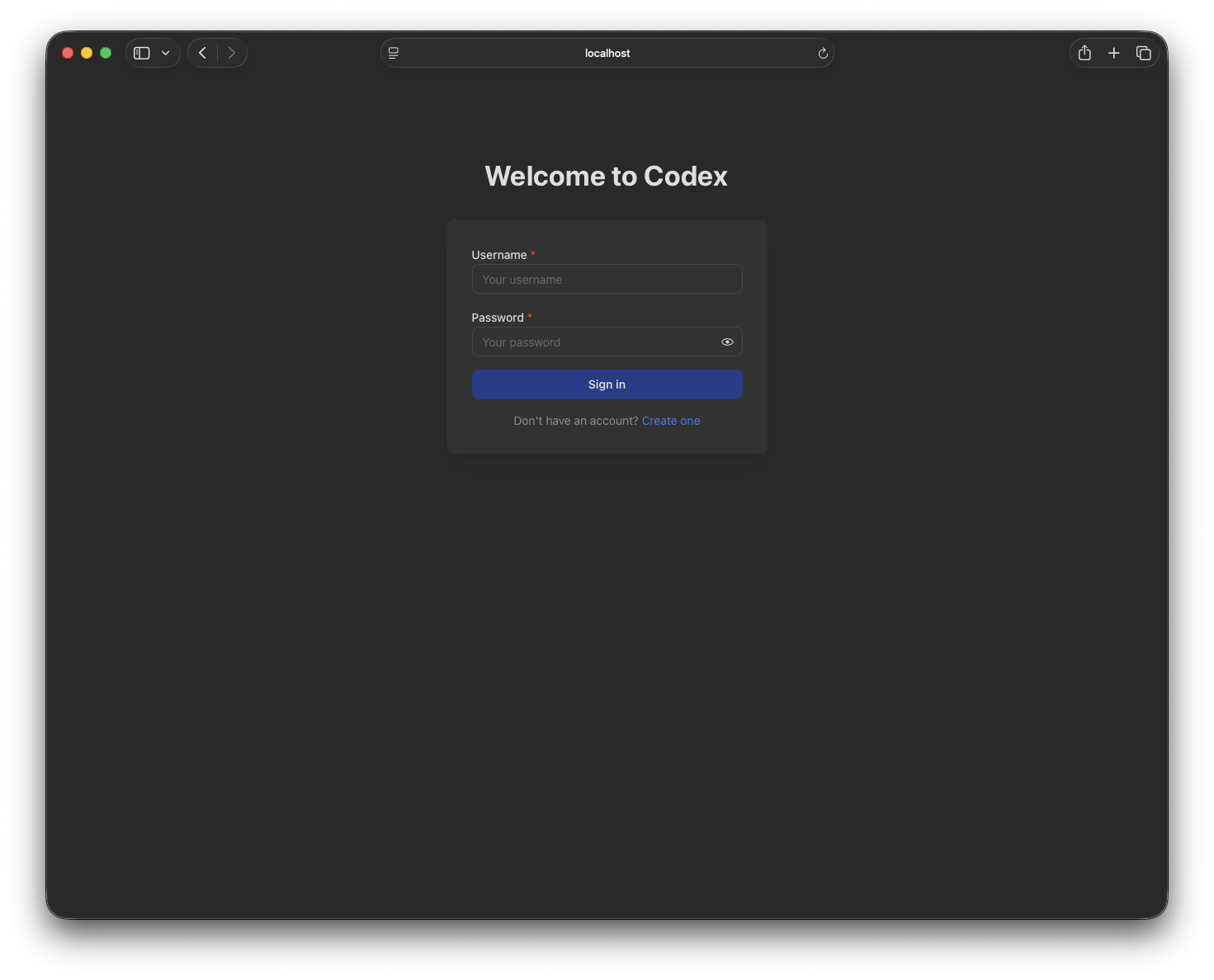Open a new browser tab
The image size is (1214, 980).
[1114, 52]
